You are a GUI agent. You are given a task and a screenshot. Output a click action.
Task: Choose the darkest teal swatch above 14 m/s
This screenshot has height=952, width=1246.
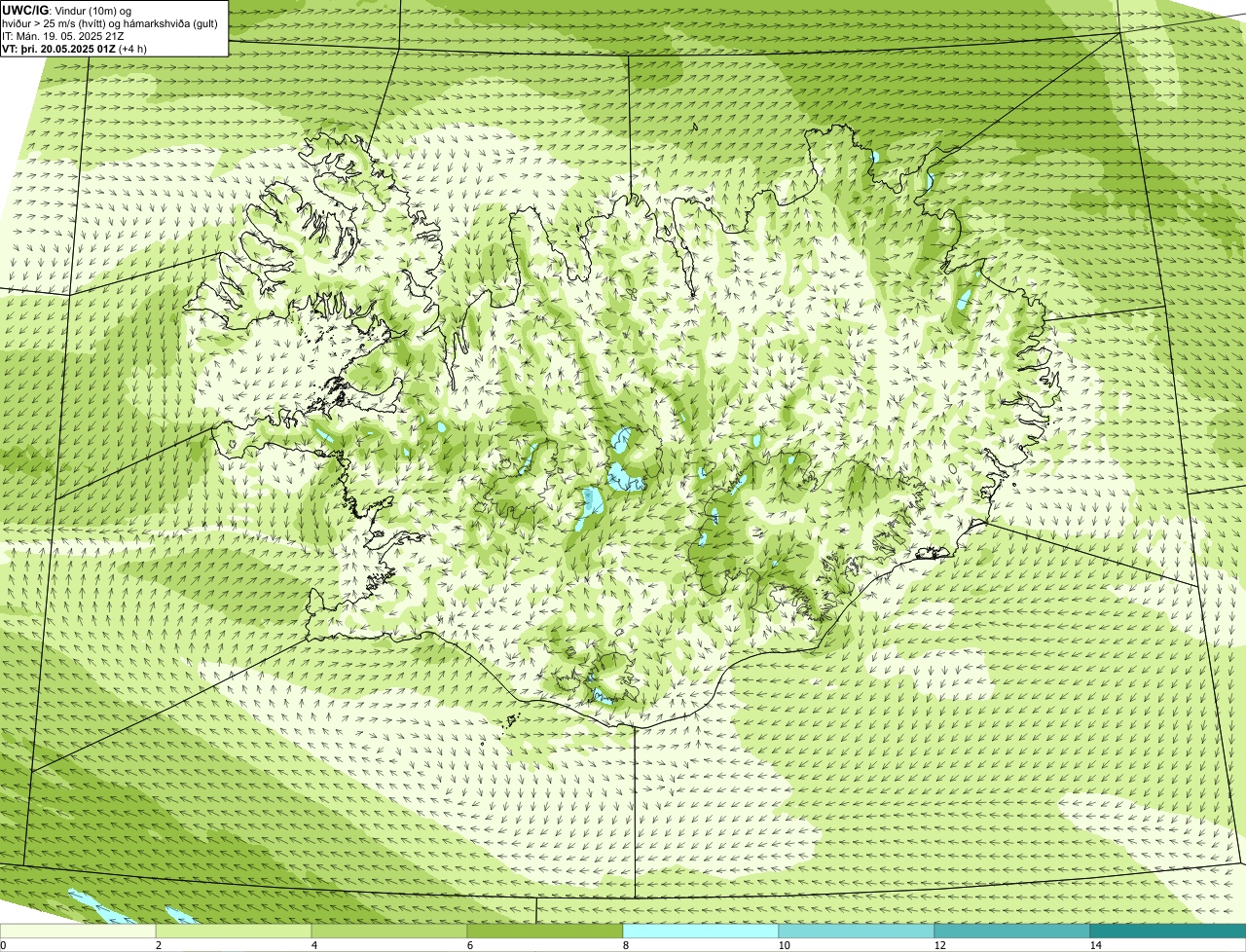(x=1168, y=931)
